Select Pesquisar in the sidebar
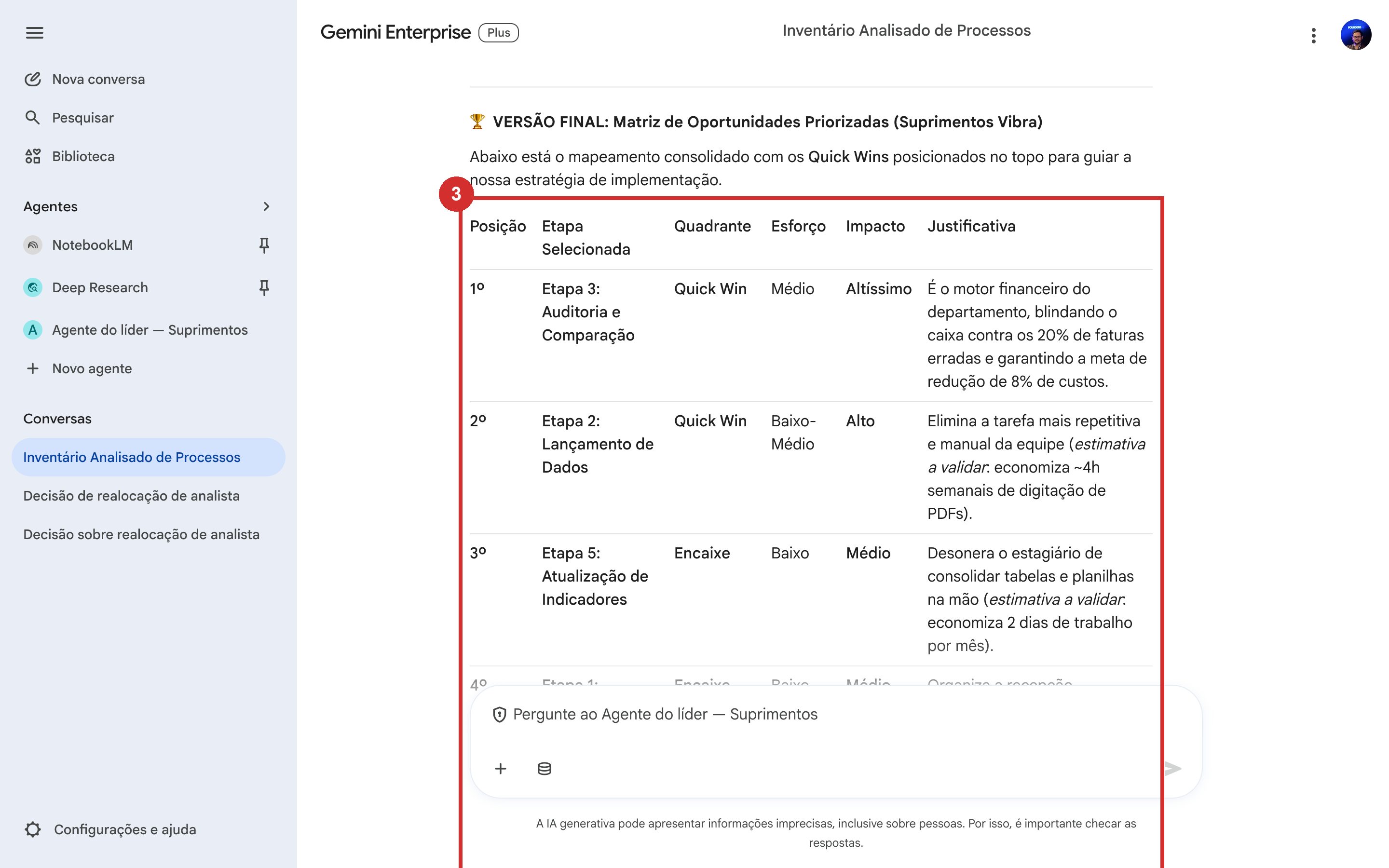The width and height of the screenshot is (1389, 868). click(x=82, y=118)
